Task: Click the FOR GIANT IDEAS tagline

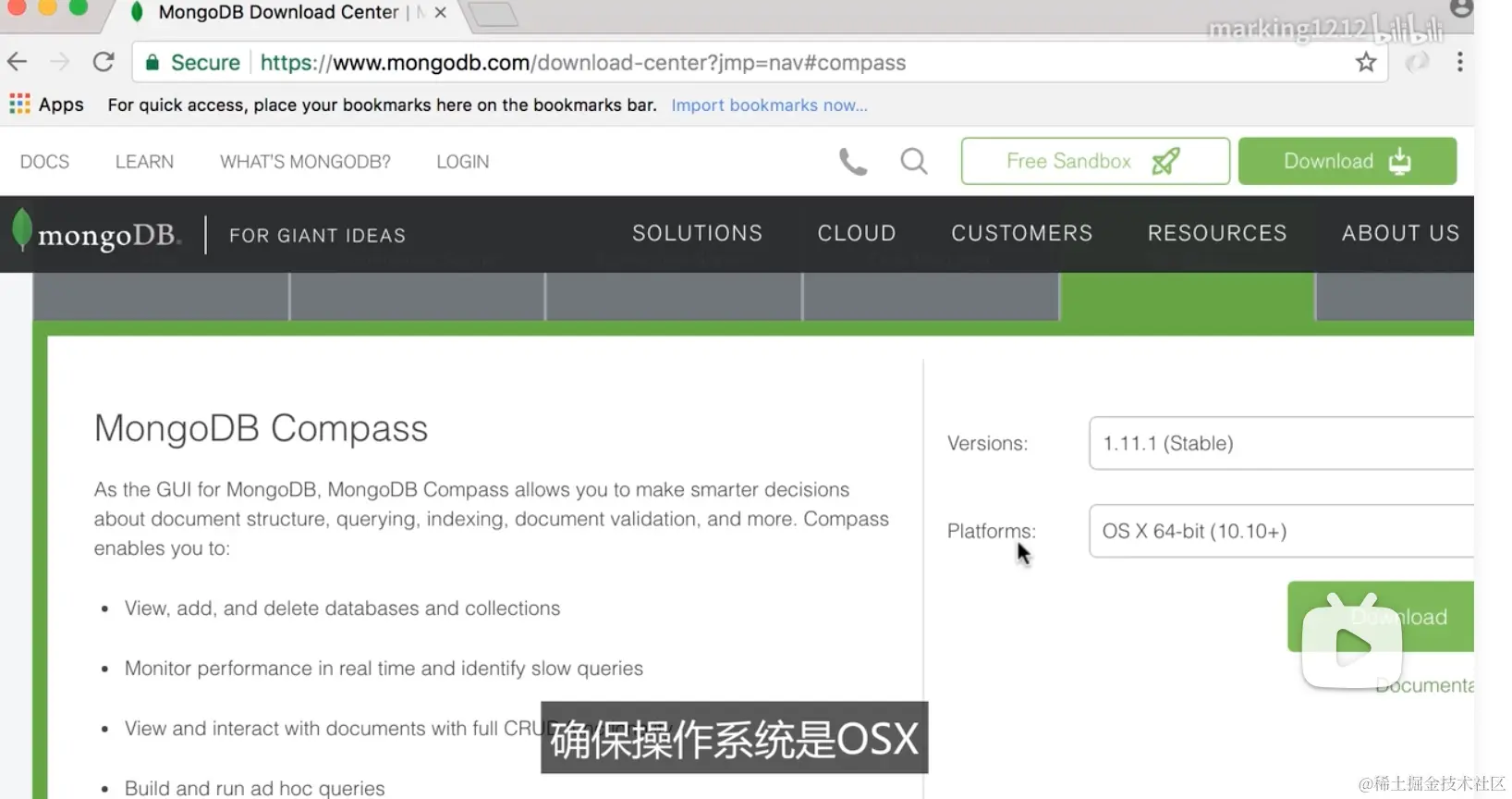Action: tap(318, 236)
